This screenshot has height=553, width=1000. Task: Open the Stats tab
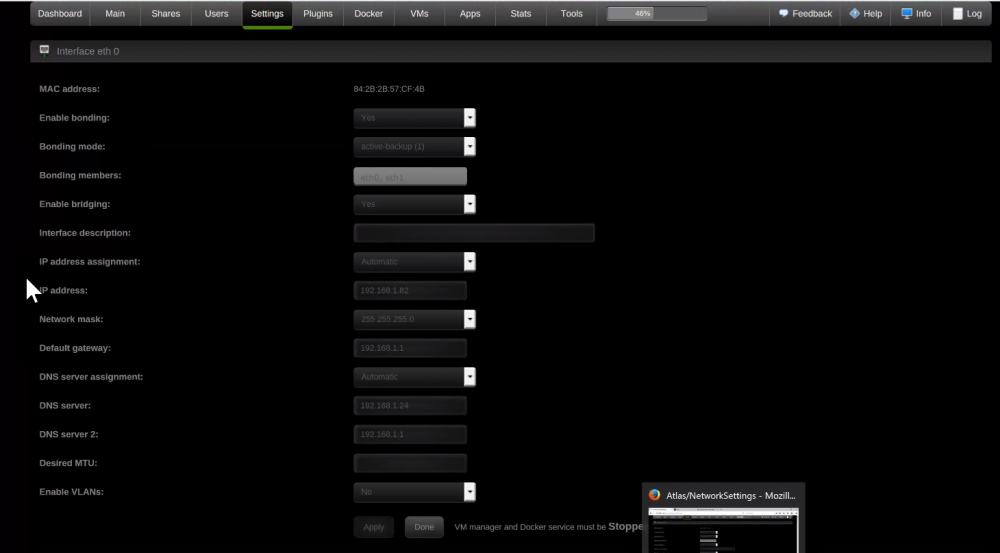[520, 13]
